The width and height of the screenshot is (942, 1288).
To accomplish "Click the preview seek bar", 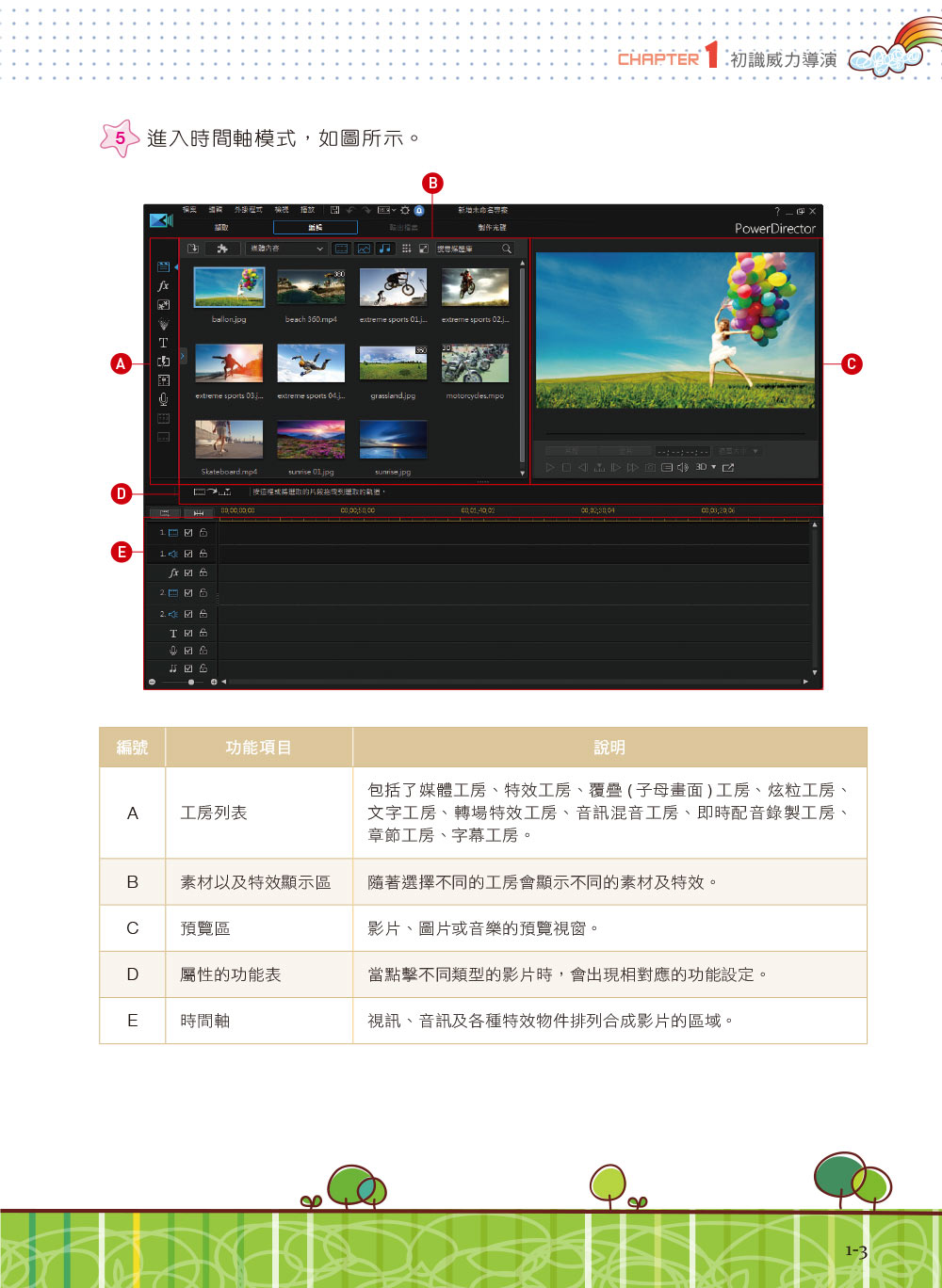I will click(675, 434).
